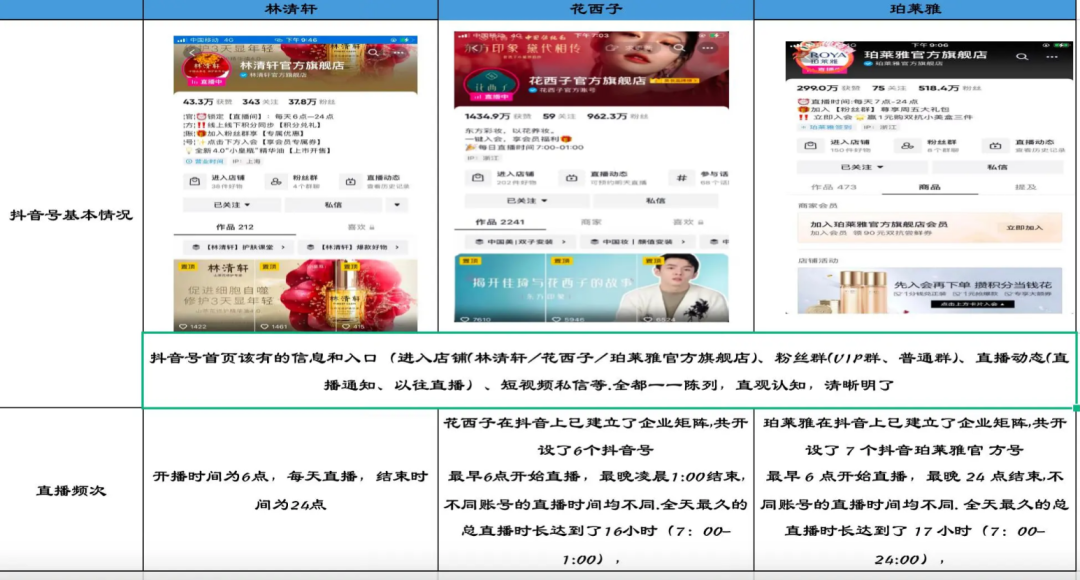Open 林清轩 video with 1461 likes
Image resolution: width=1080 pixels, height=580 pixels.
tap(295, 296)
